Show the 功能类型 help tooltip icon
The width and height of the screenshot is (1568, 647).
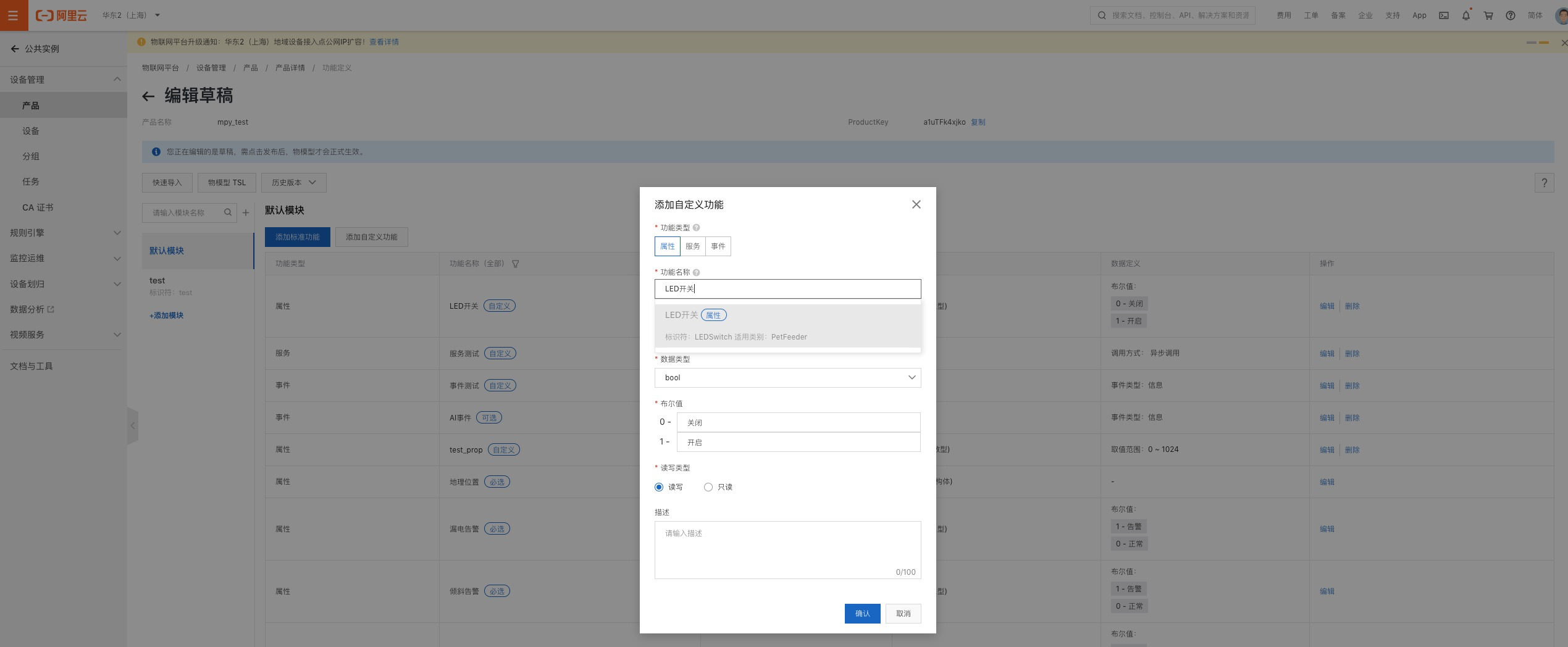point(697,228)
